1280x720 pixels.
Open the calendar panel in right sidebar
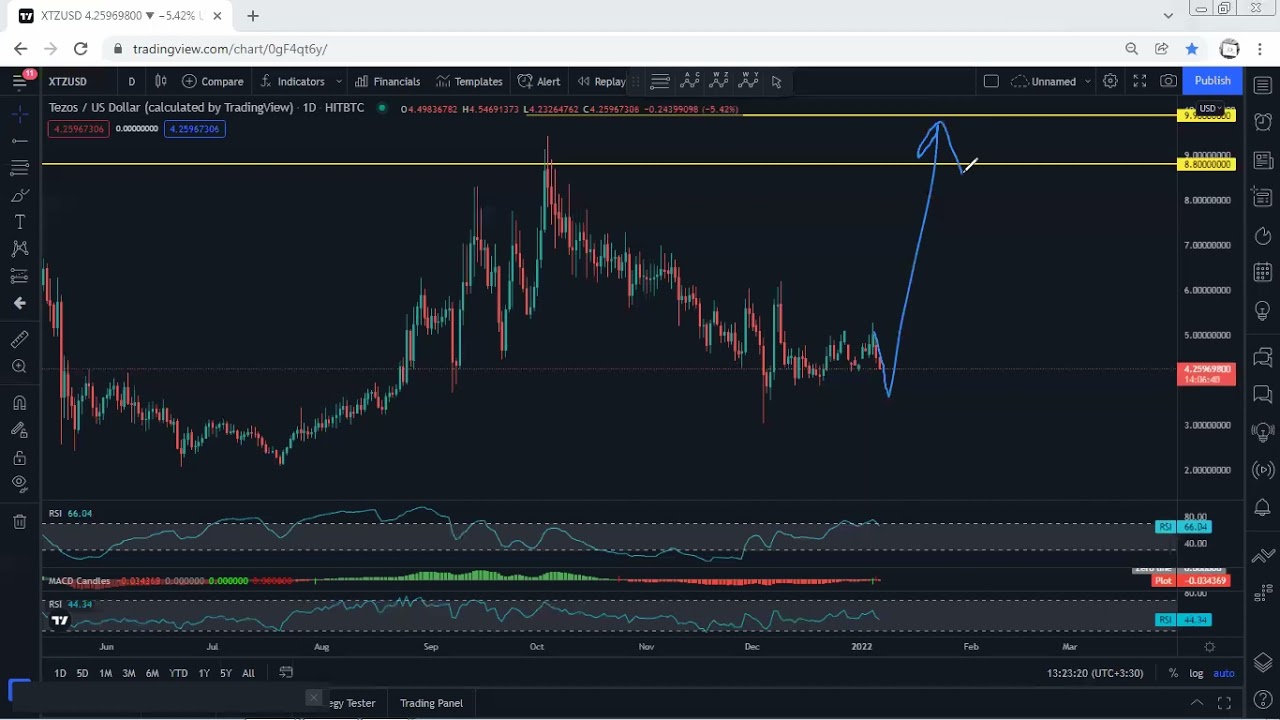coord(1263,272)
